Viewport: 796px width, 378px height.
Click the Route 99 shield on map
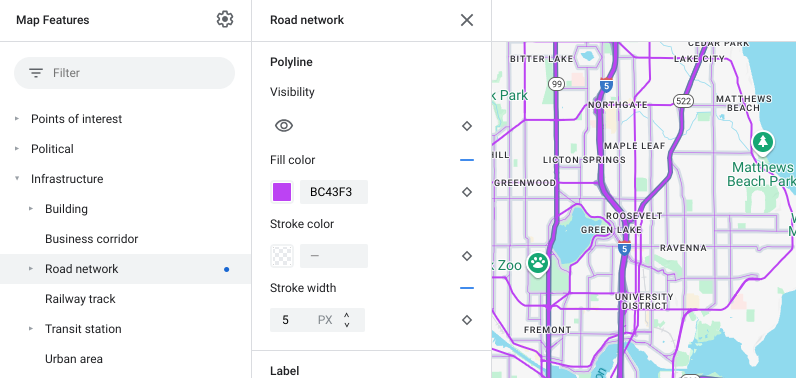click(x=557, y=84)
